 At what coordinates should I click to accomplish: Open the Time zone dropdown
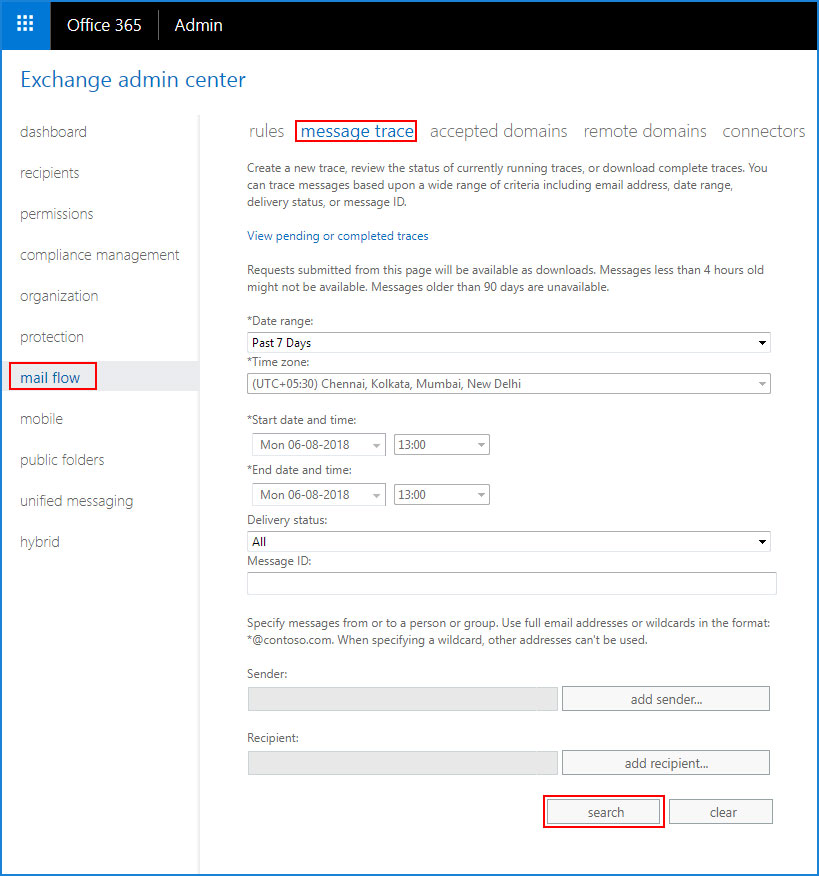pos(508,384)
